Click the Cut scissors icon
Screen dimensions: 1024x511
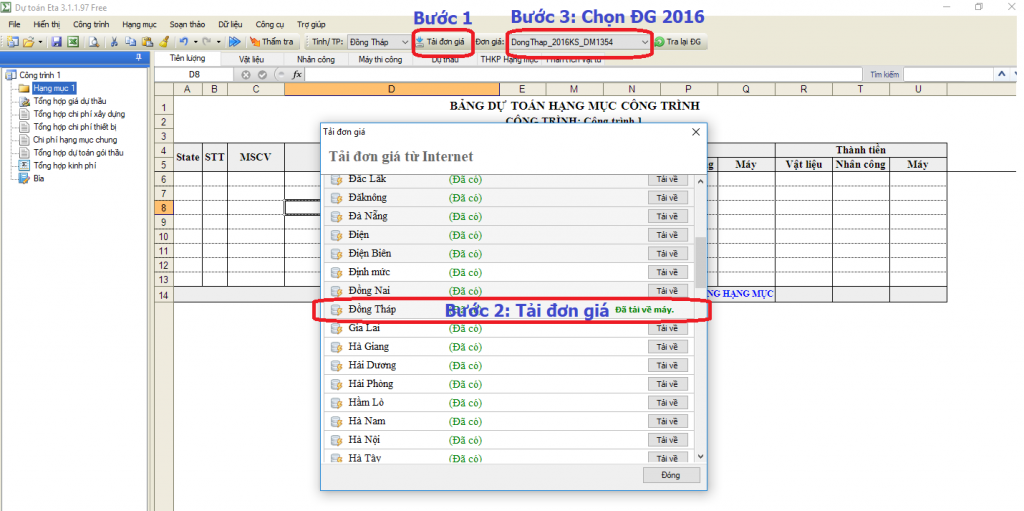(115, 42)
